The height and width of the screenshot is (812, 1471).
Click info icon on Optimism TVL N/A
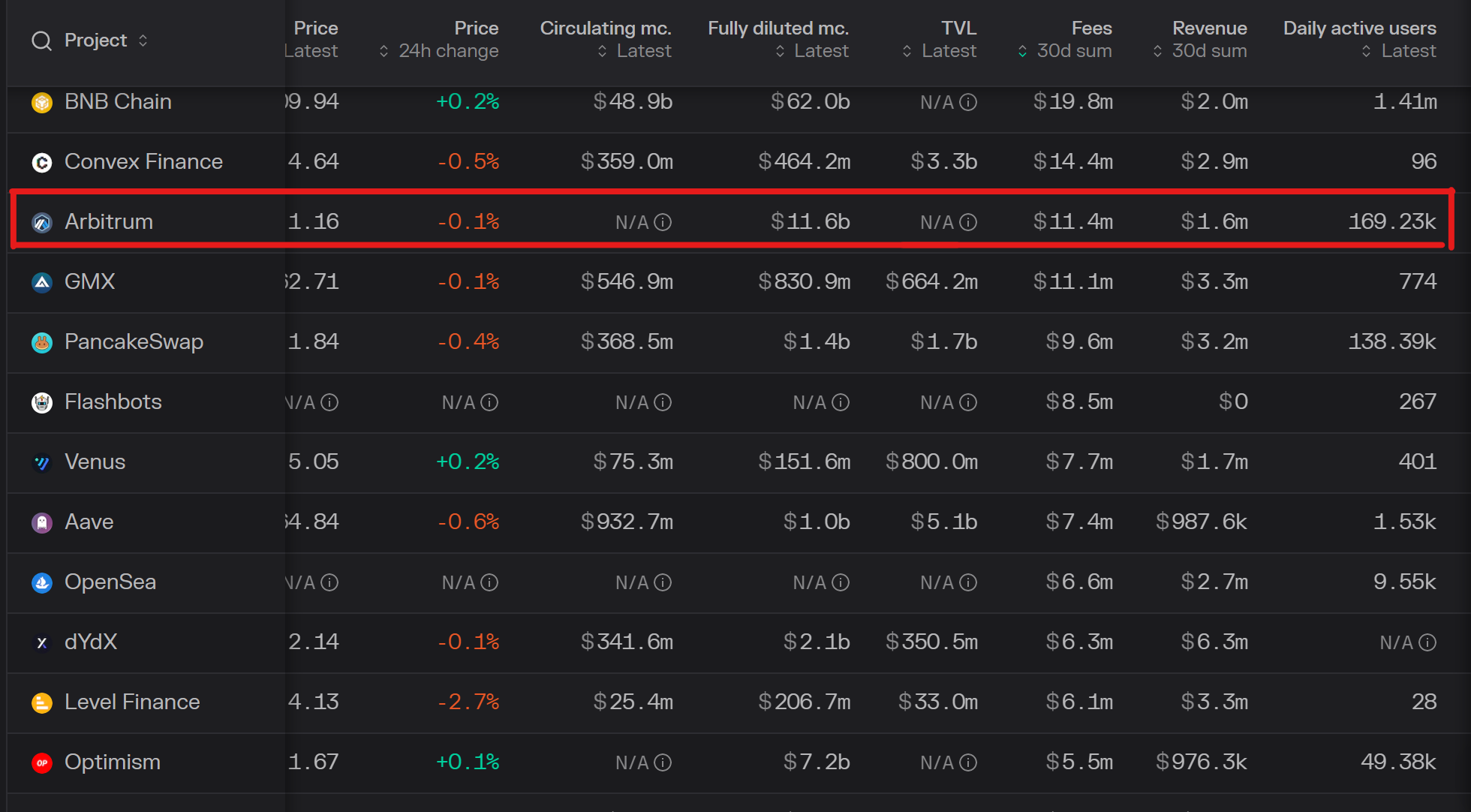(968, 762)
